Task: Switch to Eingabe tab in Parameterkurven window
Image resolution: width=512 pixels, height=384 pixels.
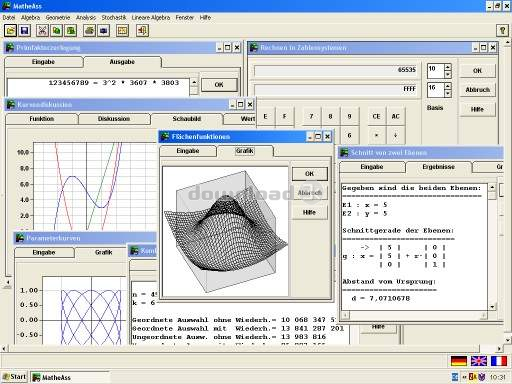Action: 44,252
